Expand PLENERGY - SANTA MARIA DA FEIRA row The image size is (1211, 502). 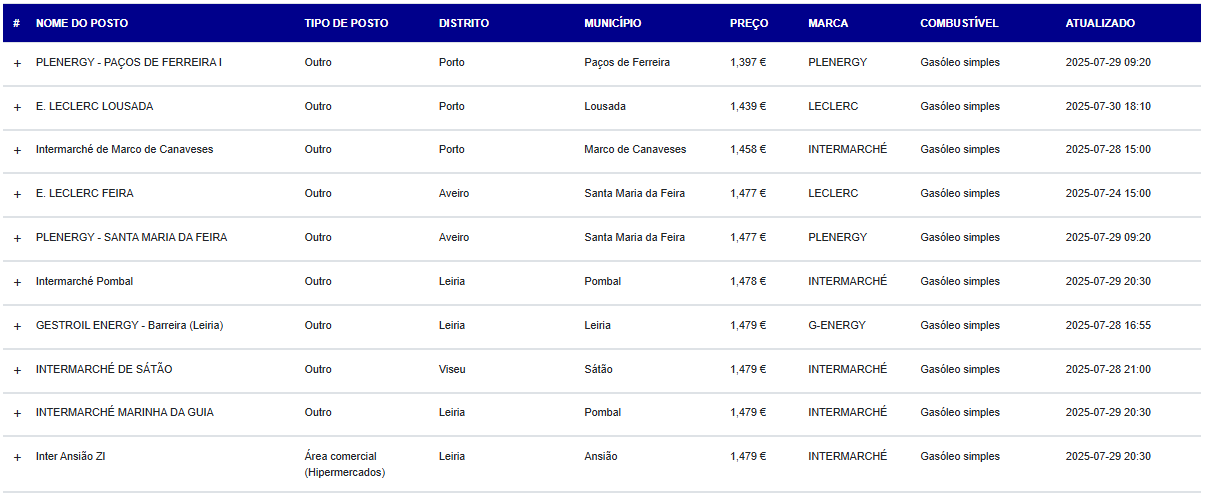tap(17, 238)
